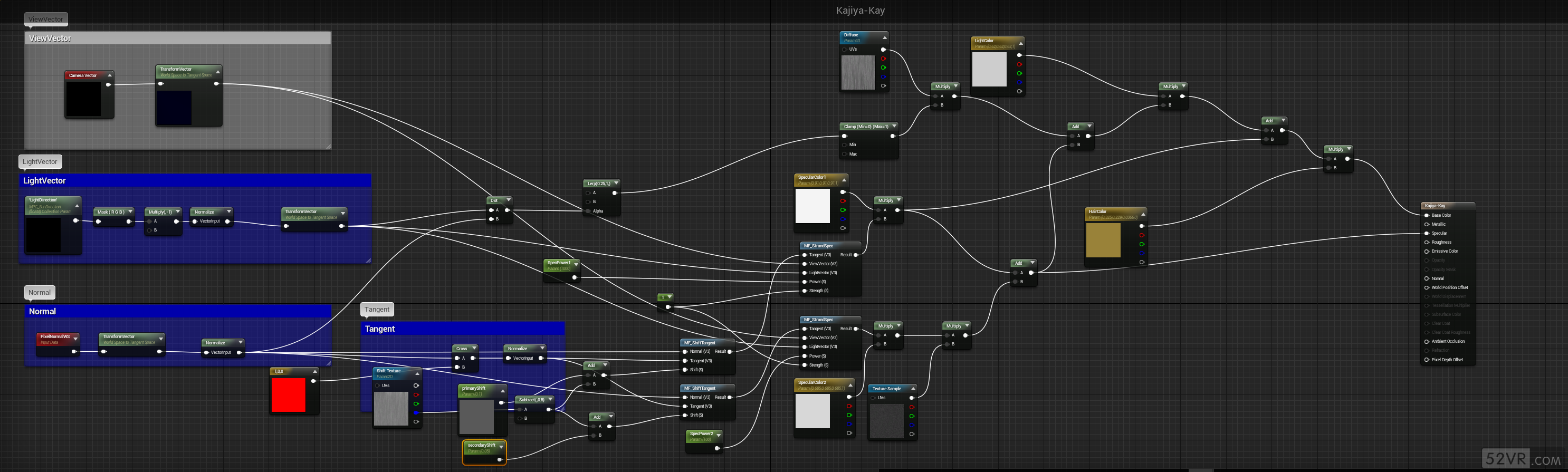This screenshot has height=472, width=1568.
Task: Click the UVs input pin on Diffuse node
Action: point(845,49)
